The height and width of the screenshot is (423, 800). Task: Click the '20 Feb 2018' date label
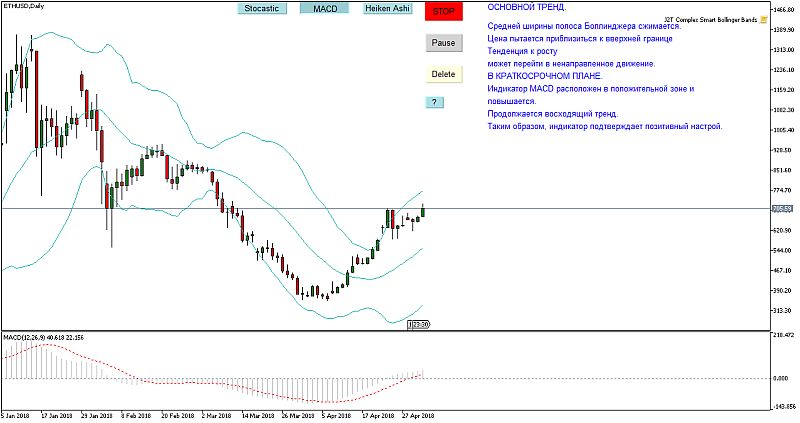pos(178,415)
